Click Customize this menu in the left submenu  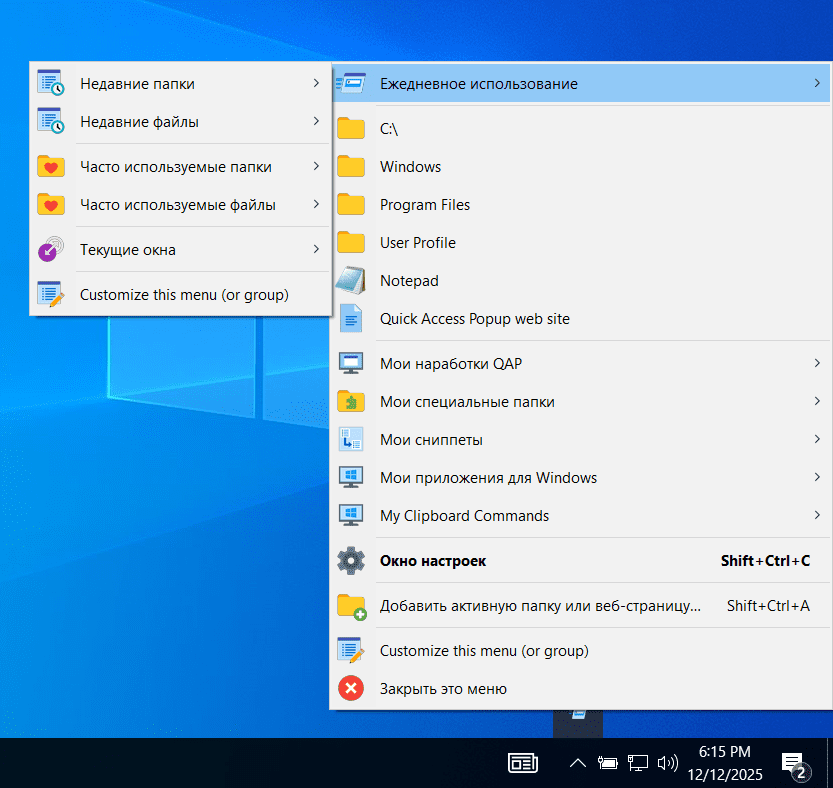click(x=184, y=295)
